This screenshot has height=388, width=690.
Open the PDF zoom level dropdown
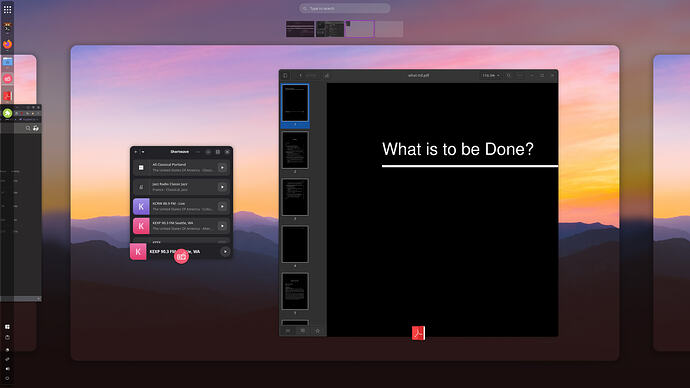click(x=490, y=76)
